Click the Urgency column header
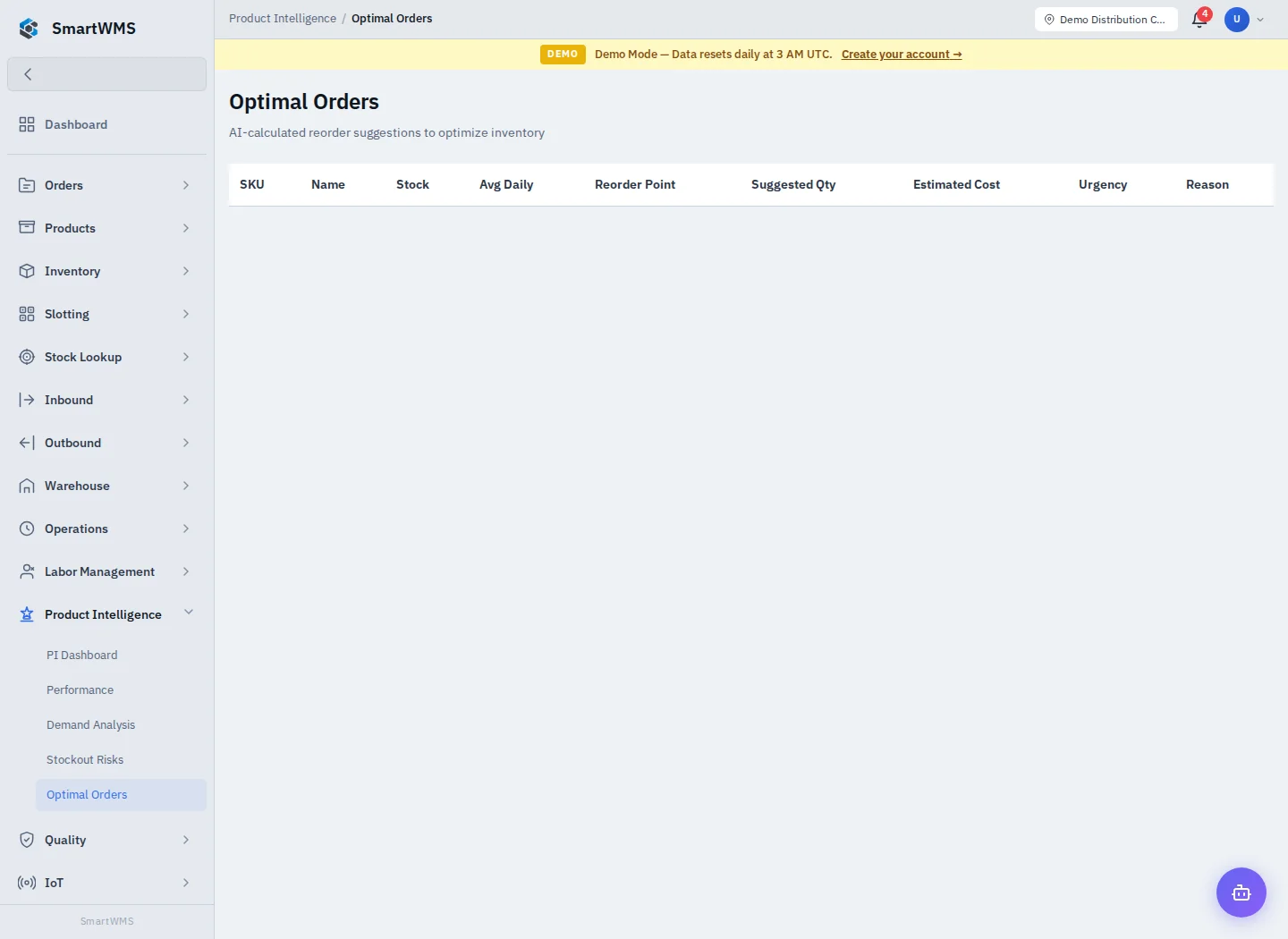 coord(1103,185)
